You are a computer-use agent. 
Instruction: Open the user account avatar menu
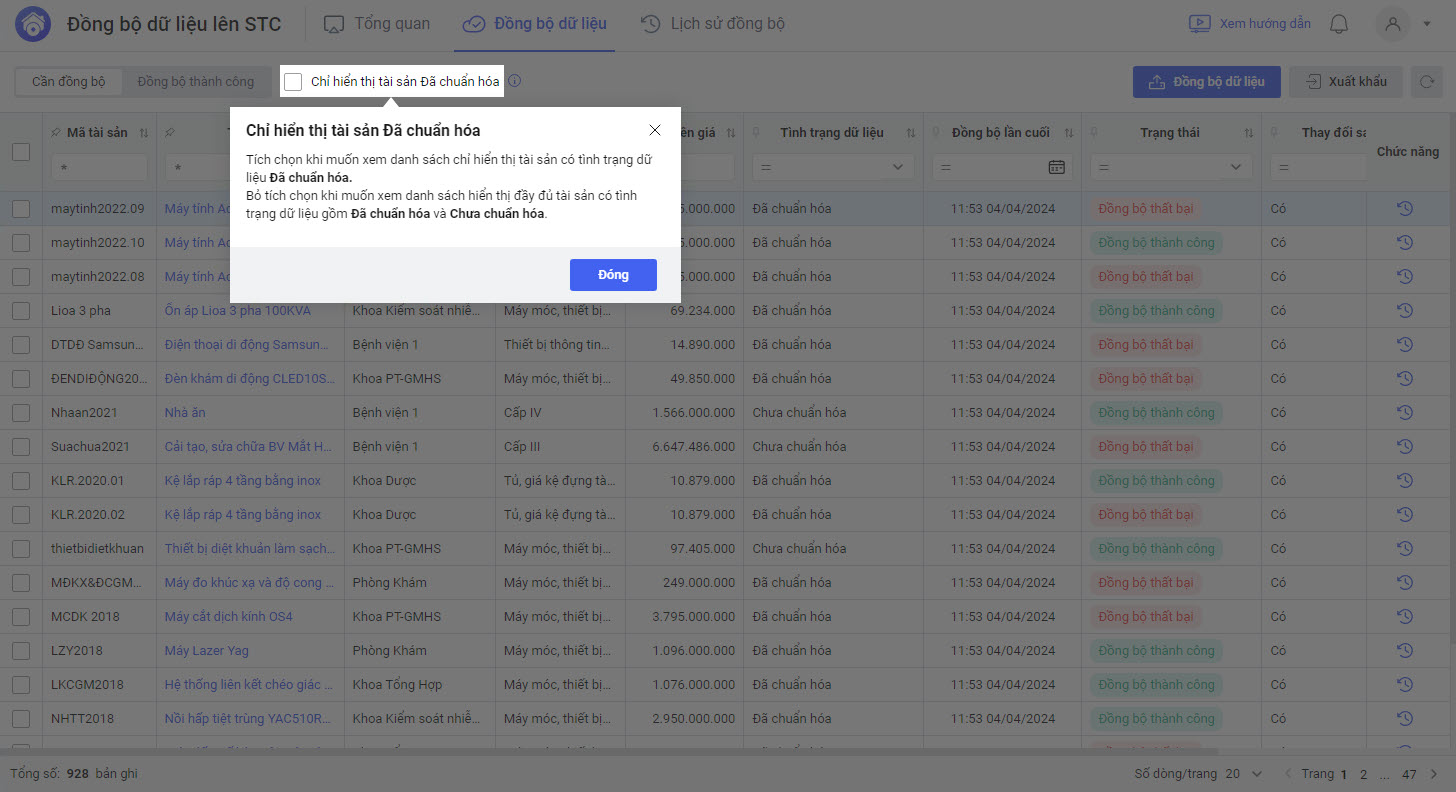tap(1393, 24)
